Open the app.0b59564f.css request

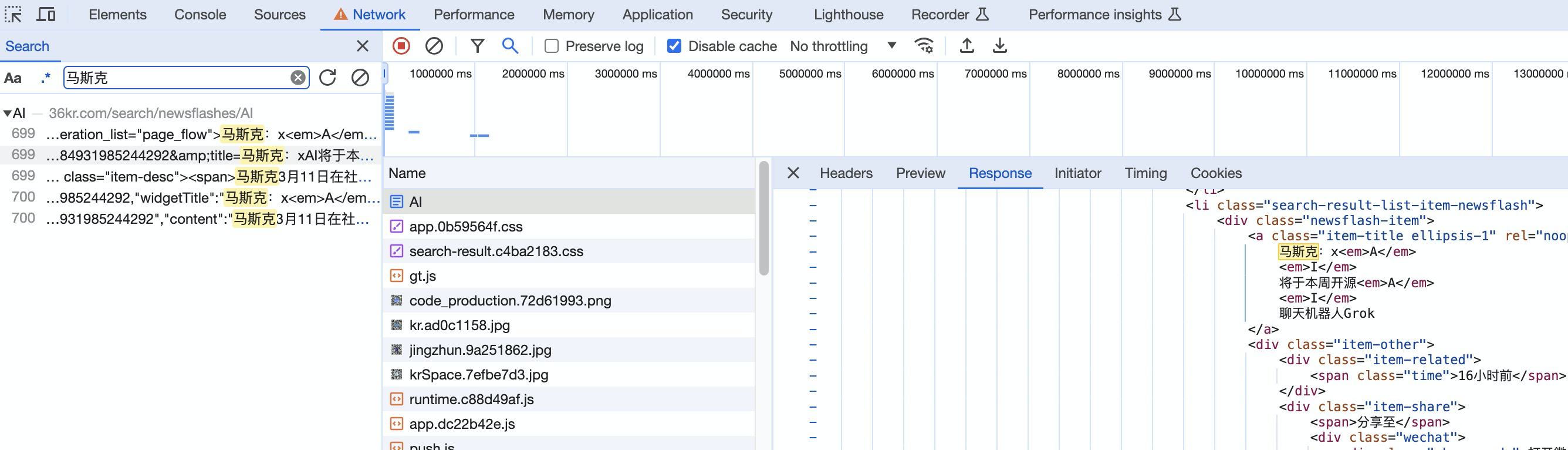click(466, 227)
